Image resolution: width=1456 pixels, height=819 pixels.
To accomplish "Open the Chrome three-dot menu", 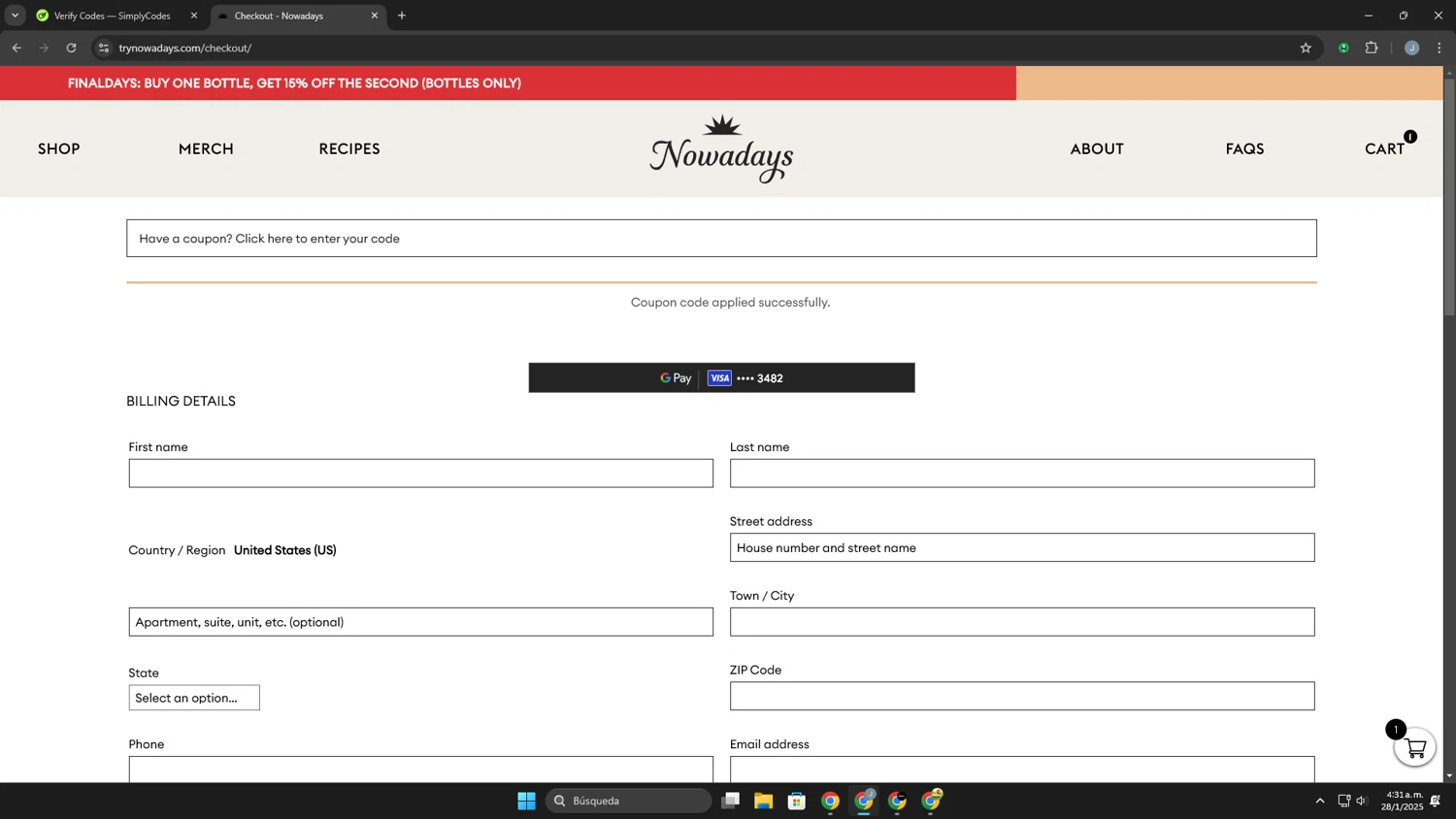I will point(1439,48).
